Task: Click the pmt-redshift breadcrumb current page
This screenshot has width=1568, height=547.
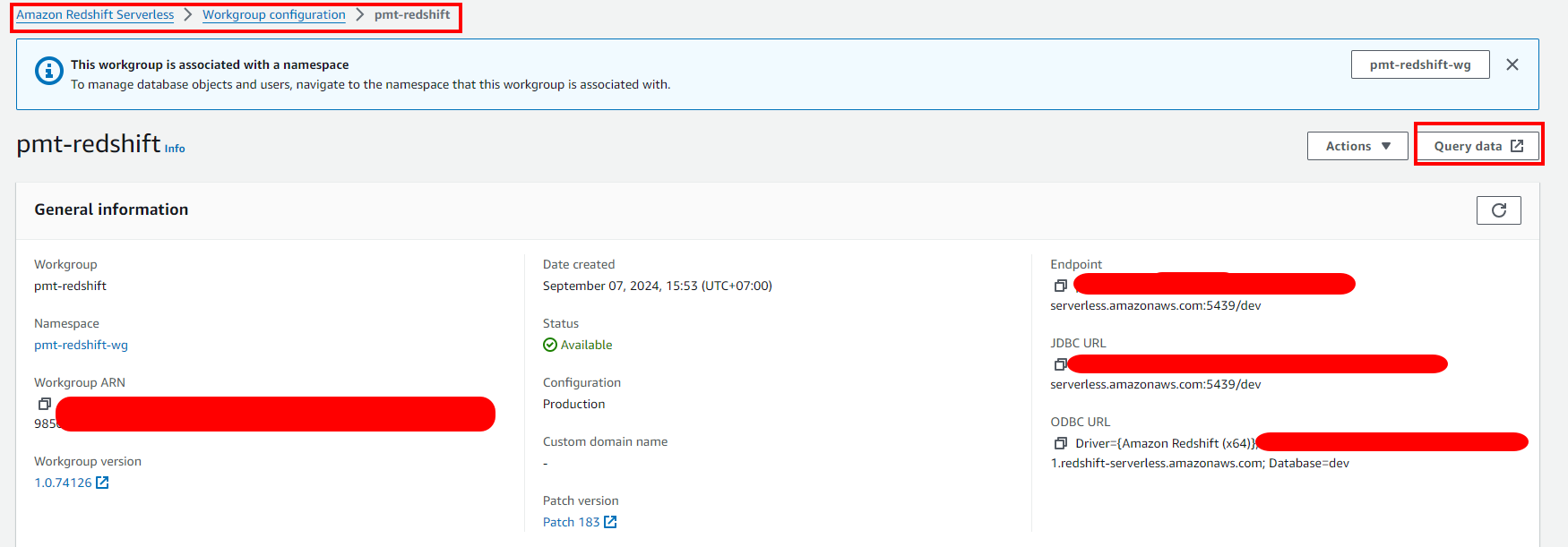Action: [x=412, y=14]
